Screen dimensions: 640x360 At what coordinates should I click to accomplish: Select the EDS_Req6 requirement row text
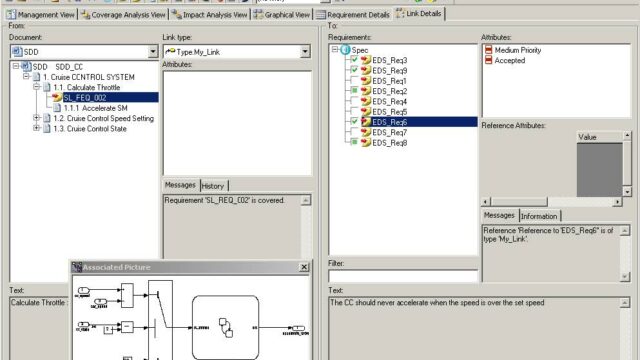pyautogui.click(x=389, y=122)
